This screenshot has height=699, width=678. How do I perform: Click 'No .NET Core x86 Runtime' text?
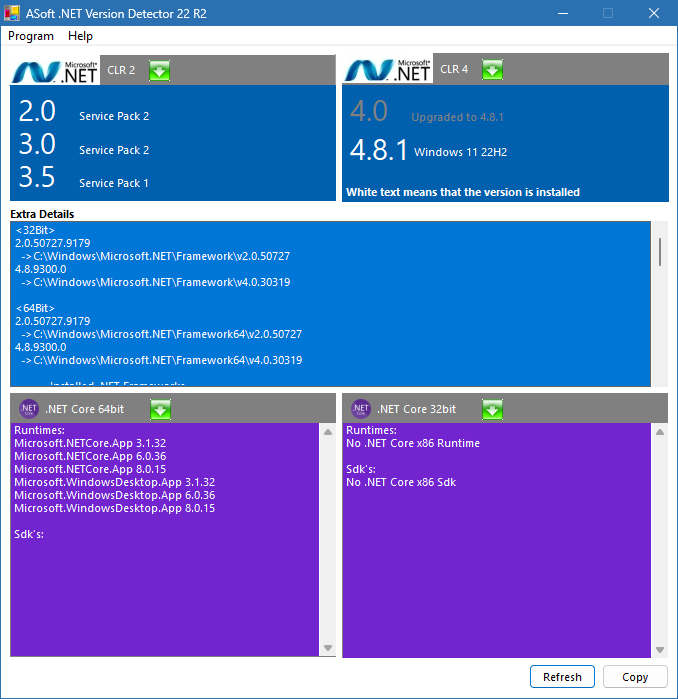click(x=413, y=443)
